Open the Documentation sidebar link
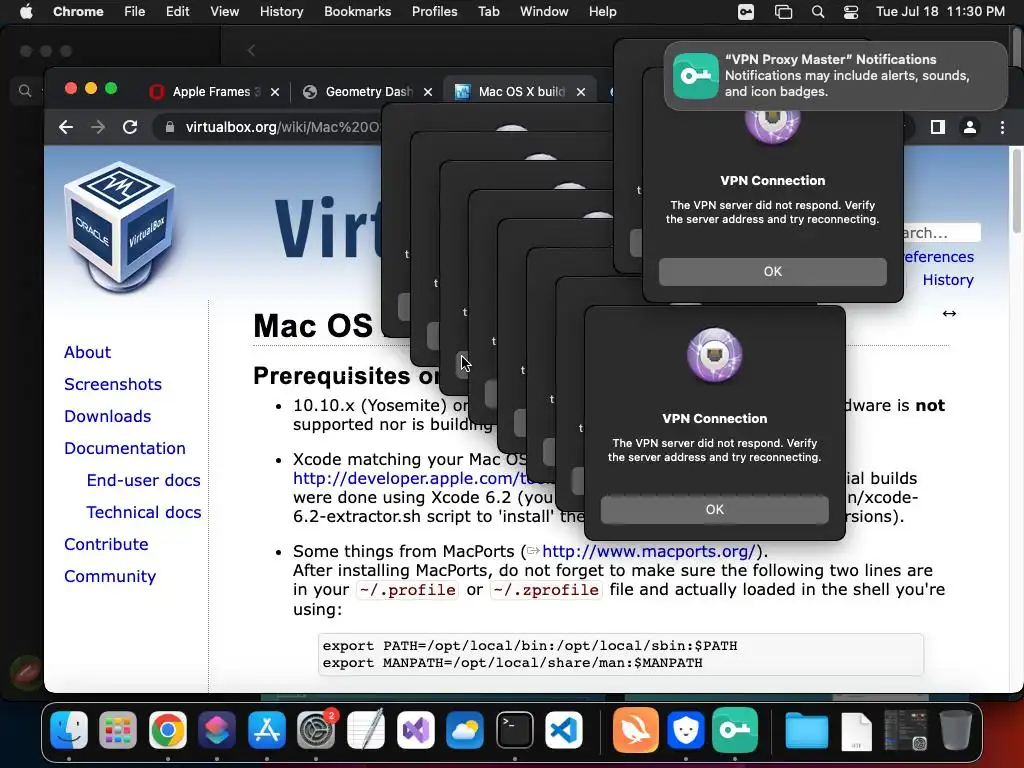1024x768 pixels. pyautogui.click(x=125, y=448)
